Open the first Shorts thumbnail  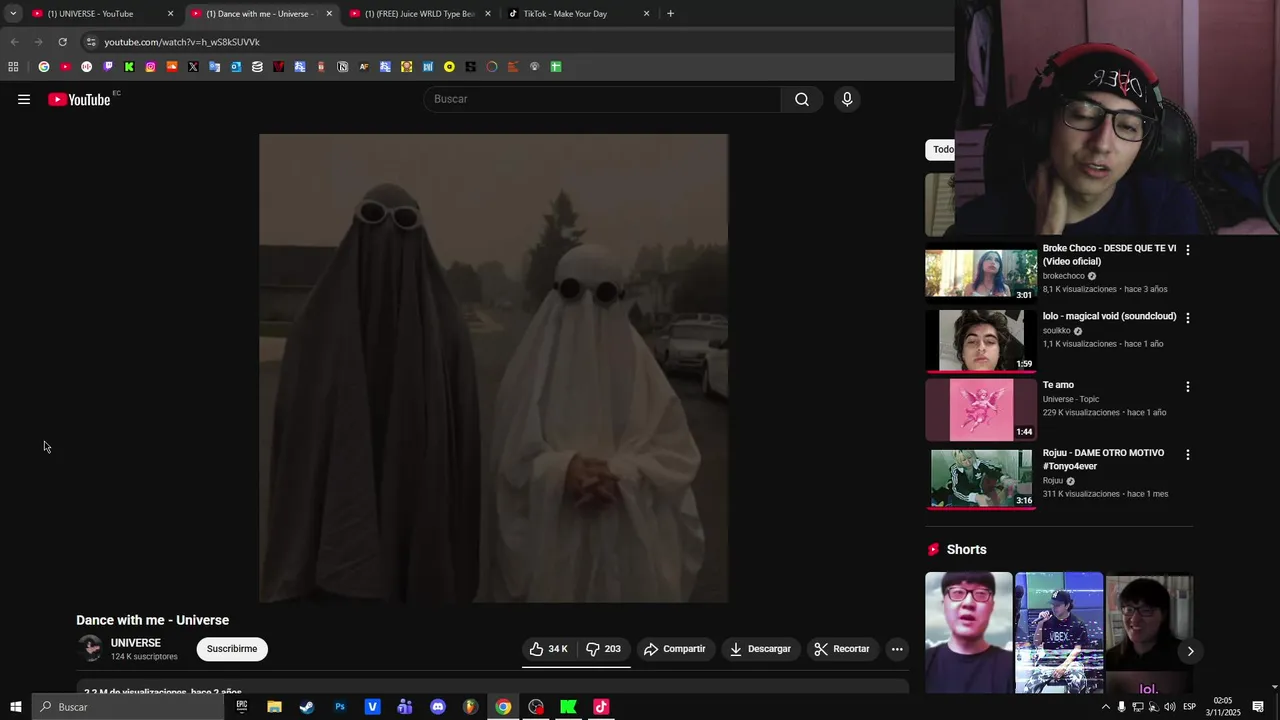(968, 632)
